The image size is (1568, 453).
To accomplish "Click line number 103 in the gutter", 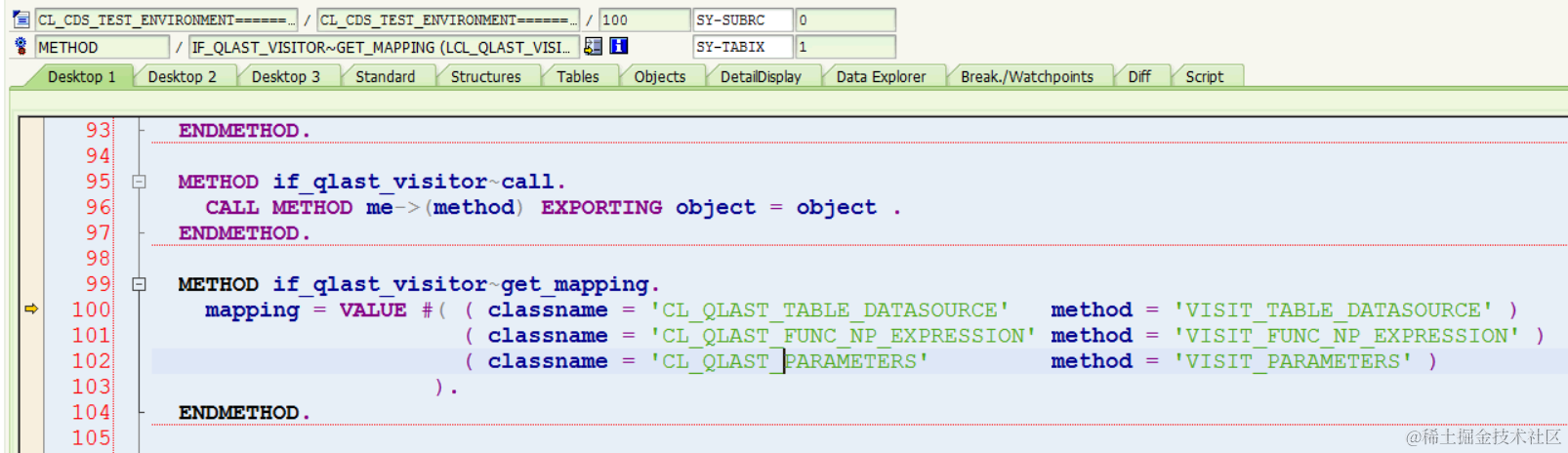I will click(x=92, y=387).
